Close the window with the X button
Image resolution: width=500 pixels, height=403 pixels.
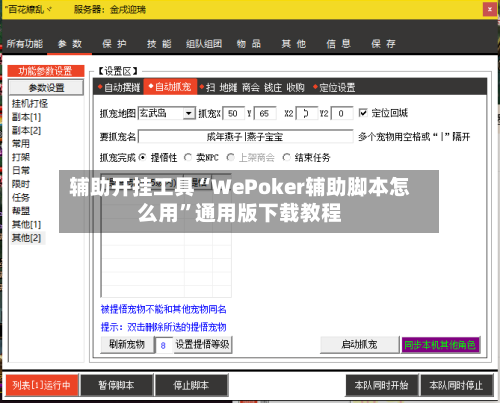pyautogui.click(x=489, y=9)
